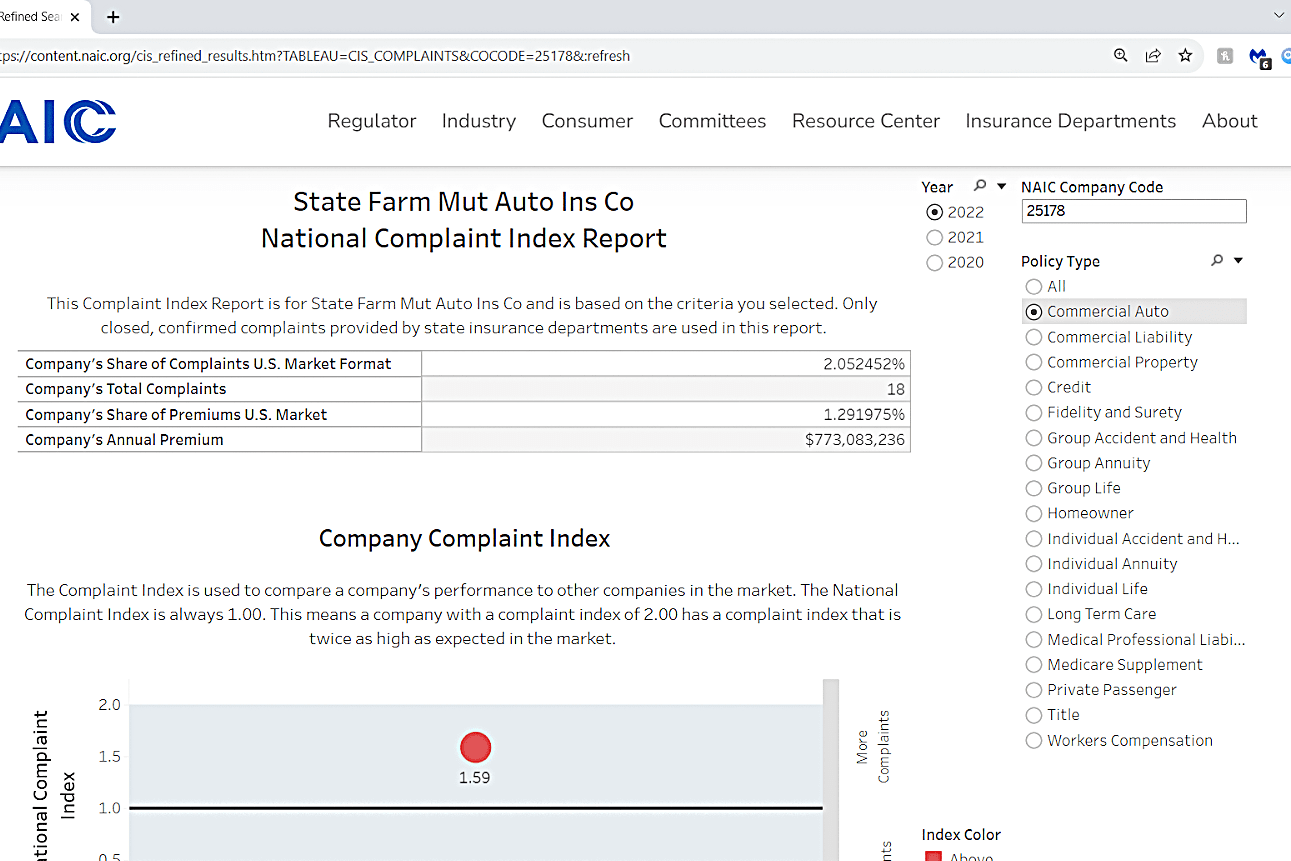The image size is (1291, 861).
Task: Open the Regulator menu
Action: click(372, 121)
